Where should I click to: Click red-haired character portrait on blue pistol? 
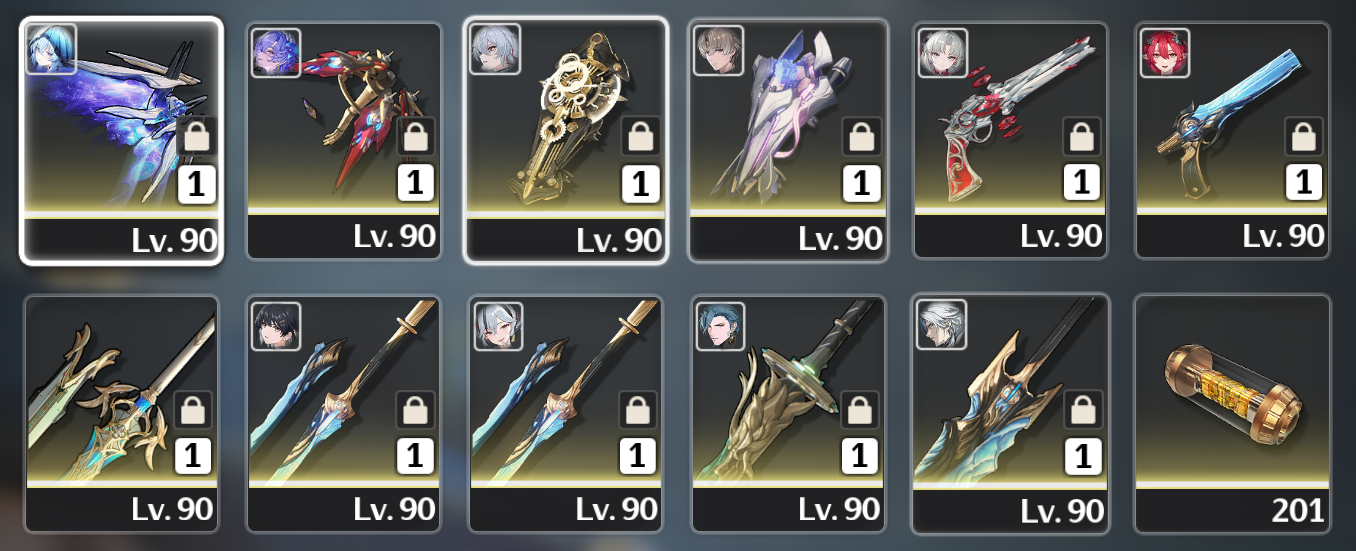tap(1164, 52)
